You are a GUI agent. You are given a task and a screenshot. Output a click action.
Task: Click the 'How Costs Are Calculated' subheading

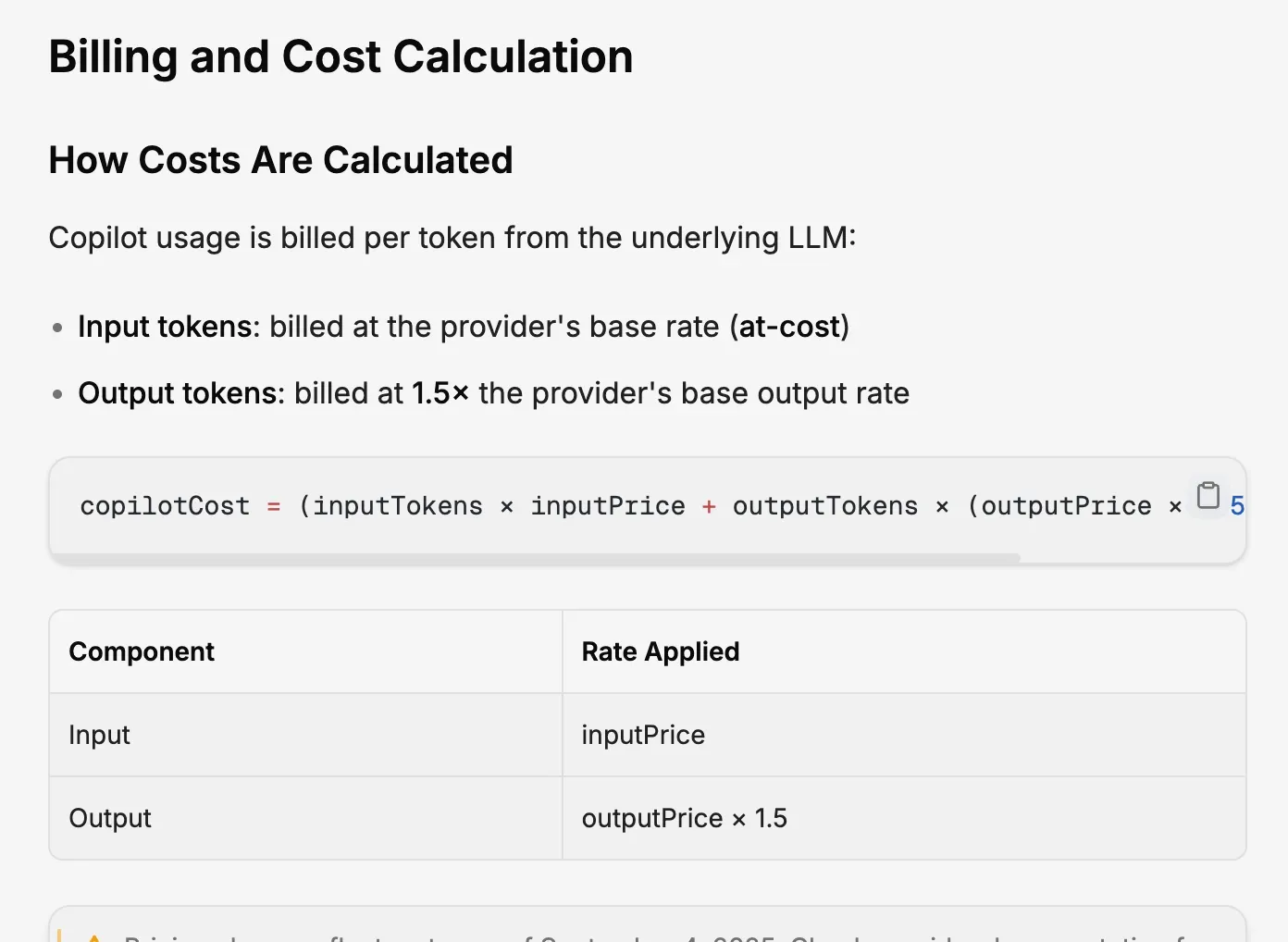280,160
